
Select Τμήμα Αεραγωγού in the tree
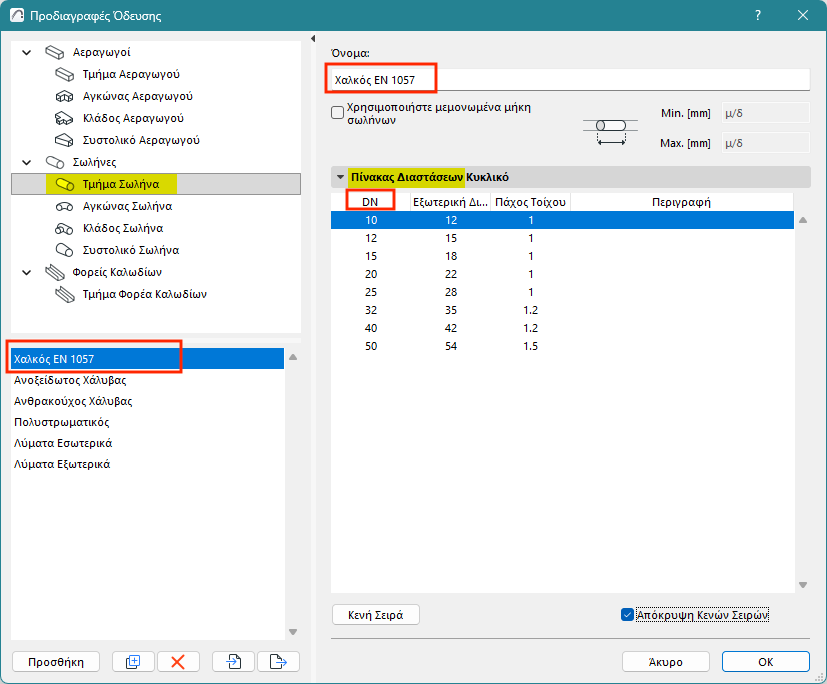tap(131, 74)
